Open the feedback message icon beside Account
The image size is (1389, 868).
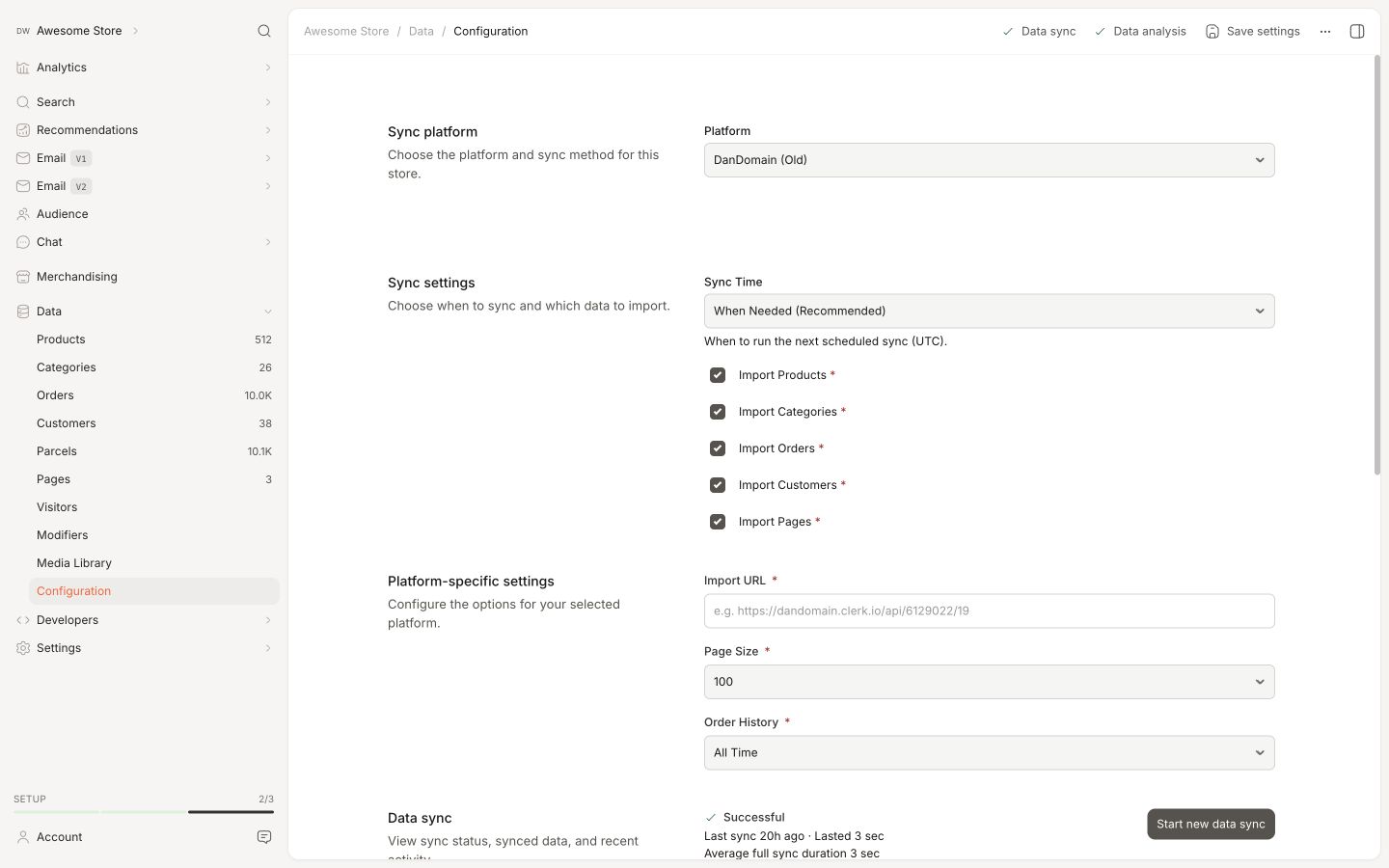(x=264, y=837)
